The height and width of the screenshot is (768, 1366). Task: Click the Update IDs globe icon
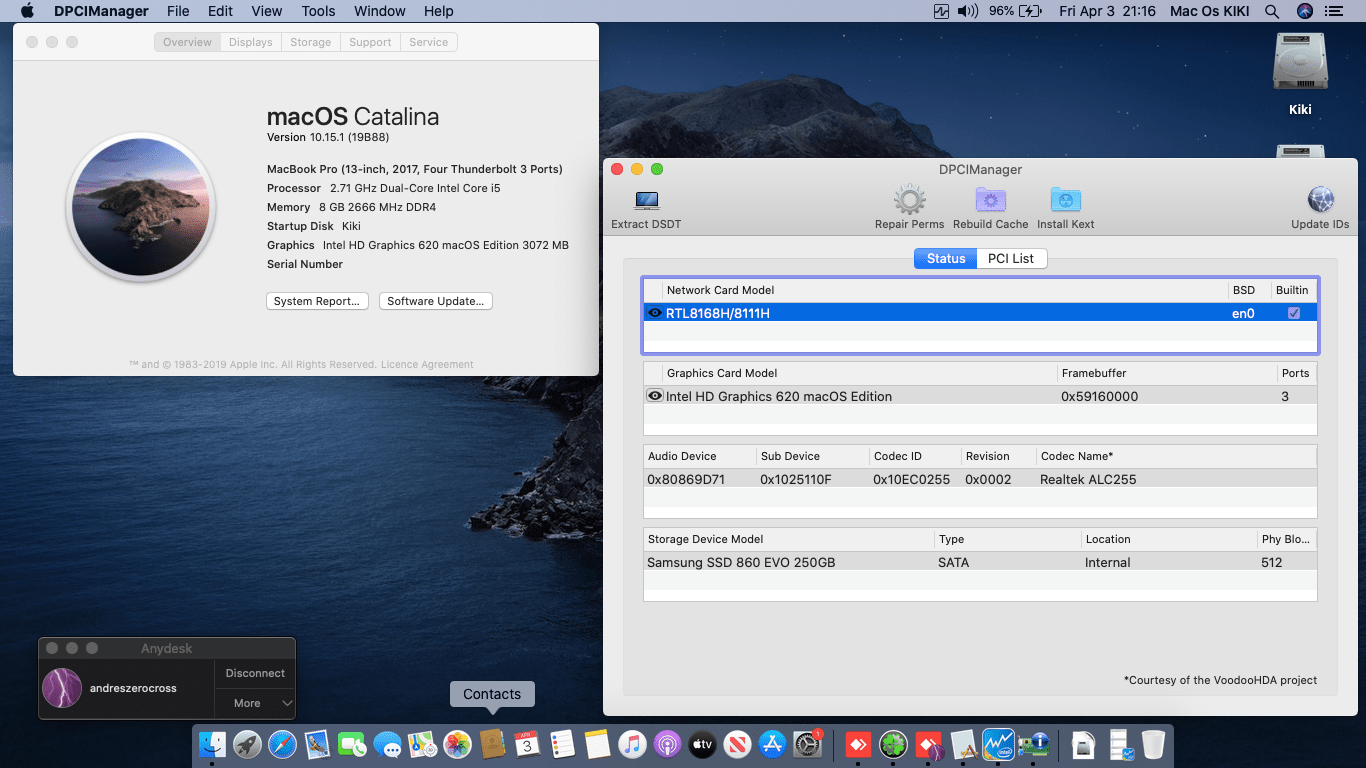1320,200
